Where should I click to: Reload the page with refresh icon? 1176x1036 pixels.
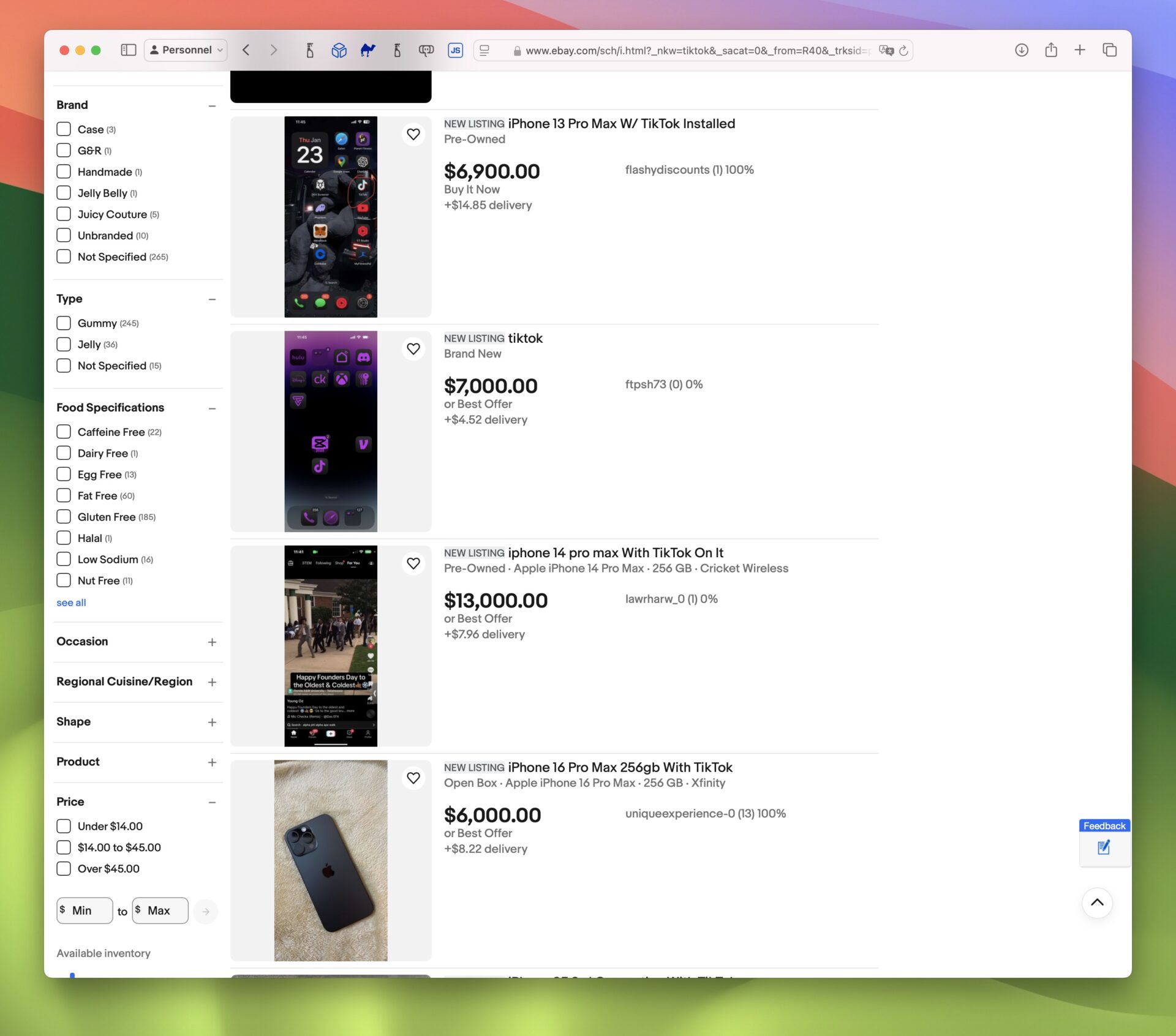[x=903, y=51]
